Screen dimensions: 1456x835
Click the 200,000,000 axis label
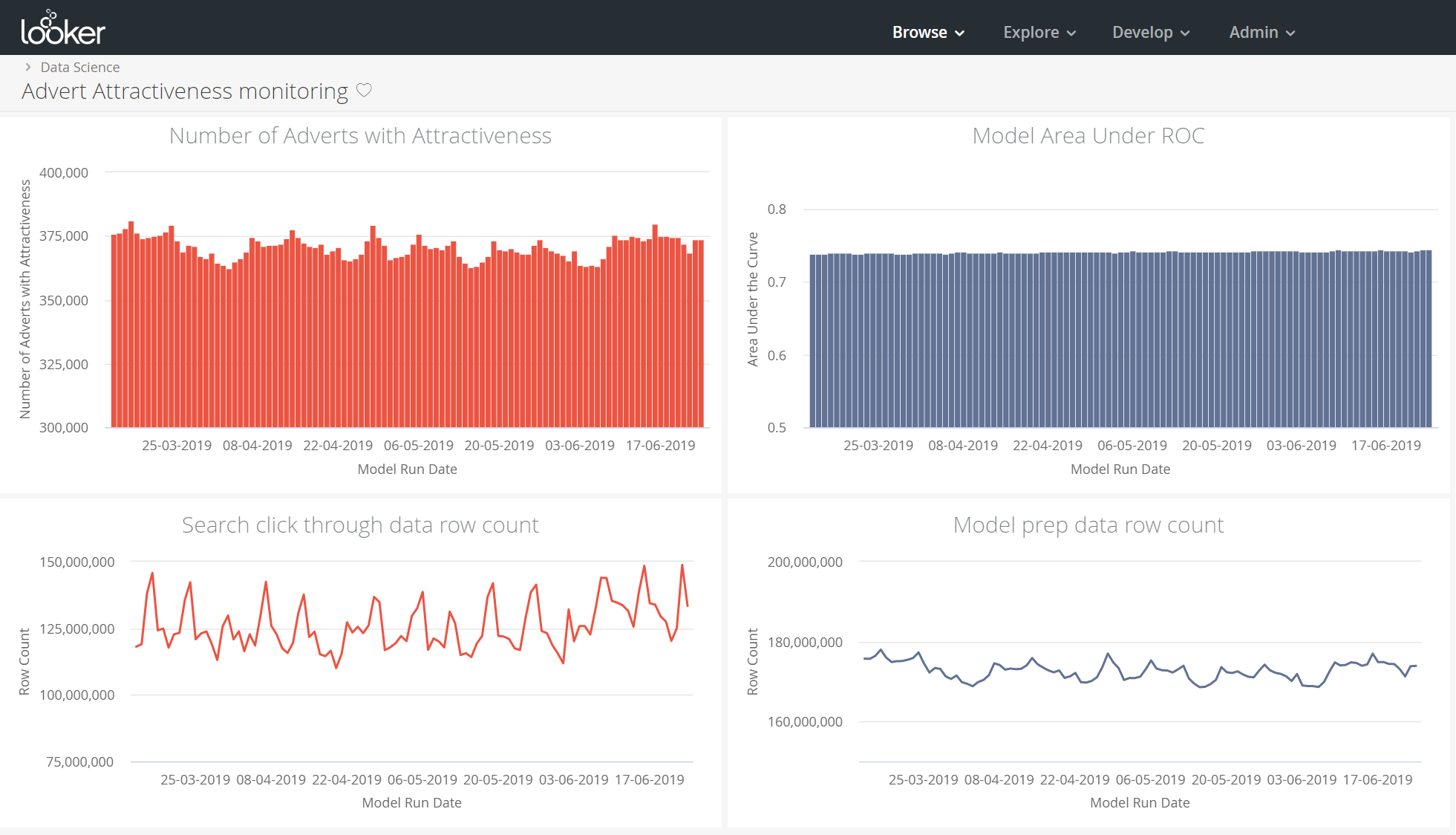point(805,562)
